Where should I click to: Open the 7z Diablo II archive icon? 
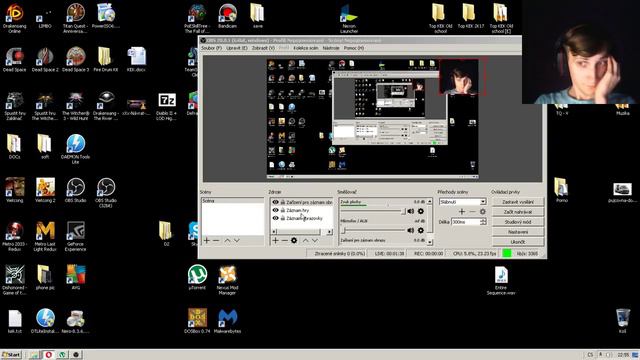click(167, 106)
